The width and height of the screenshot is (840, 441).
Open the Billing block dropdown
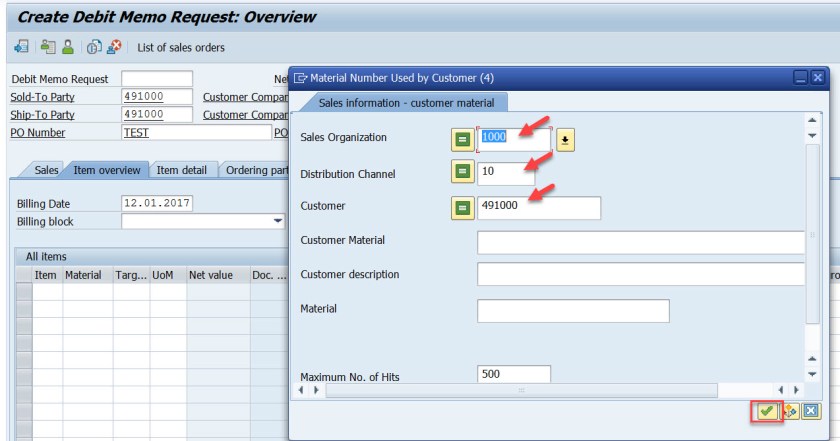278,221
